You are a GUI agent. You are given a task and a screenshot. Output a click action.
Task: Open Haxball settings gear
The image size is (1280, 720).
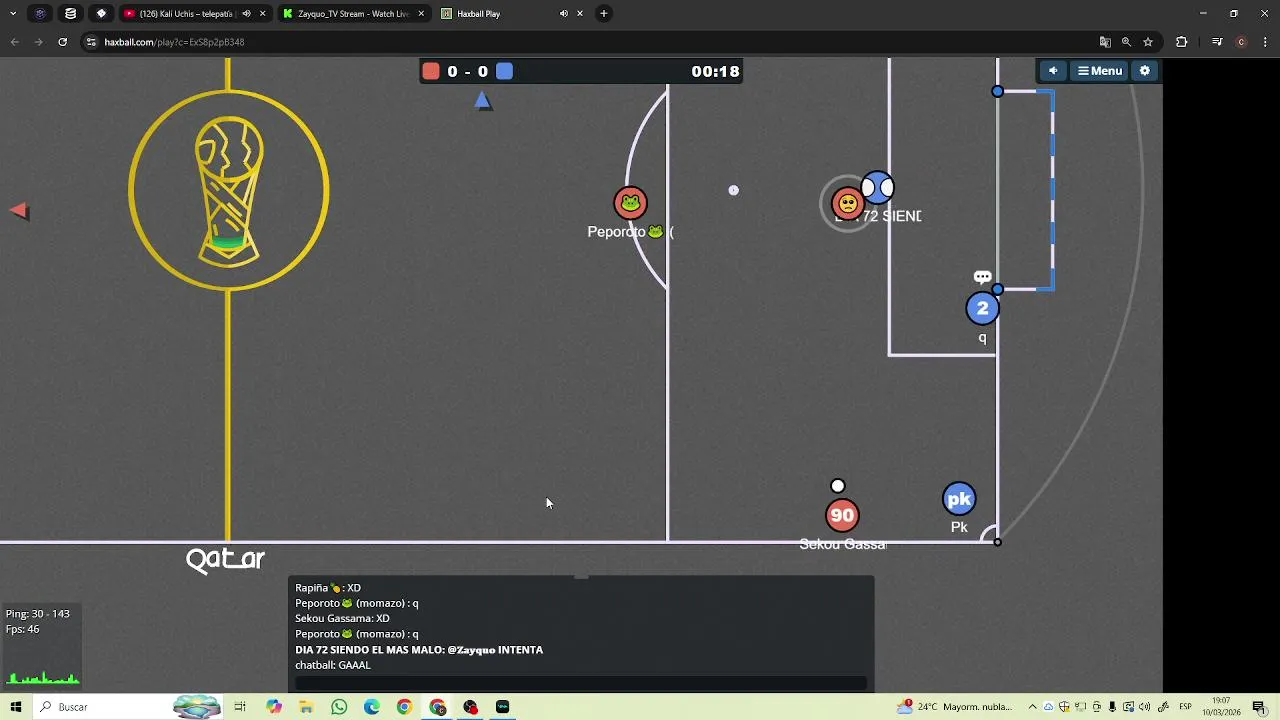pos(1145,71)
